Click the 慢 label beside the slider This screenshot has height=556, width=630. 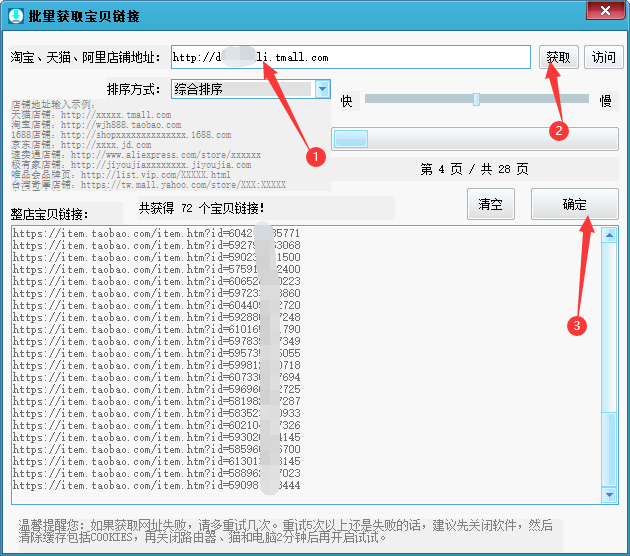point(605,100)
